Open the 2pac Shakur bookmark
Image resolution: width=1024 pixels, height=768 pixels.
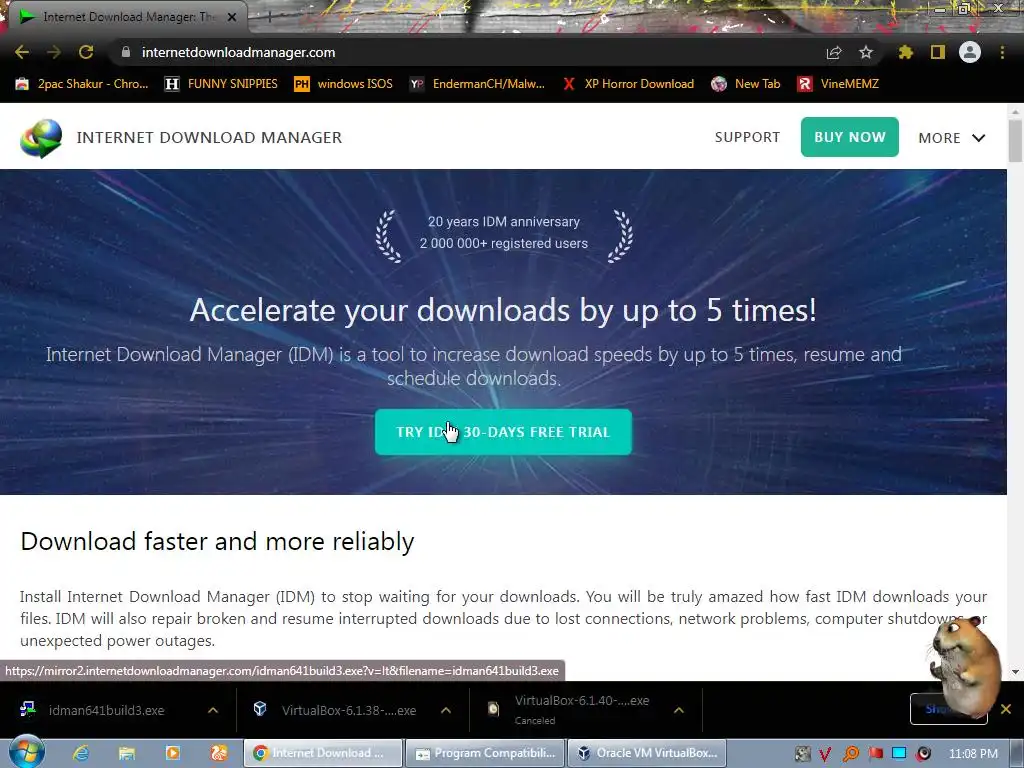[x=82, y=84]
